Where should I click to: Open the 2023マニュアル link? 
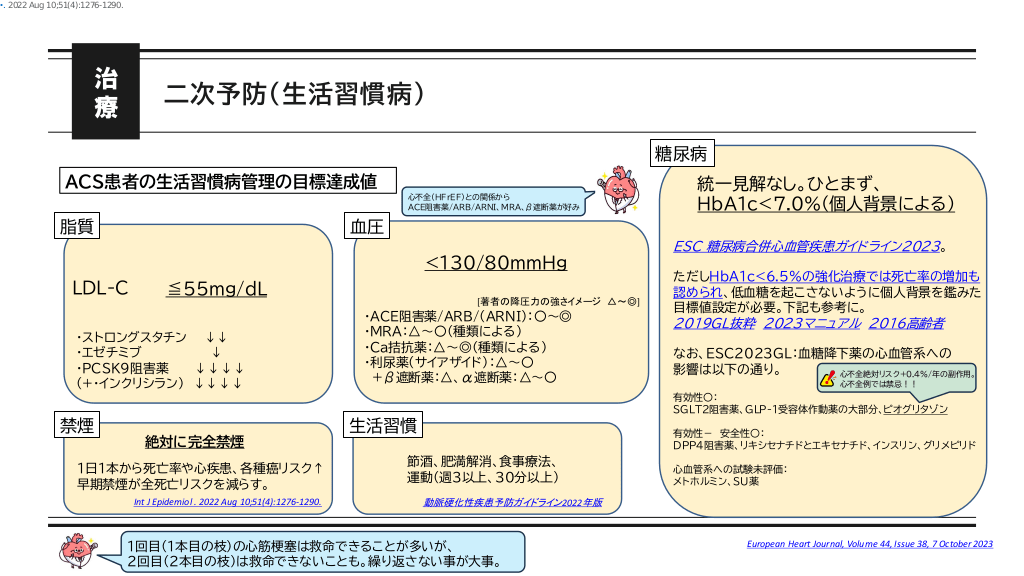[811, 323]
